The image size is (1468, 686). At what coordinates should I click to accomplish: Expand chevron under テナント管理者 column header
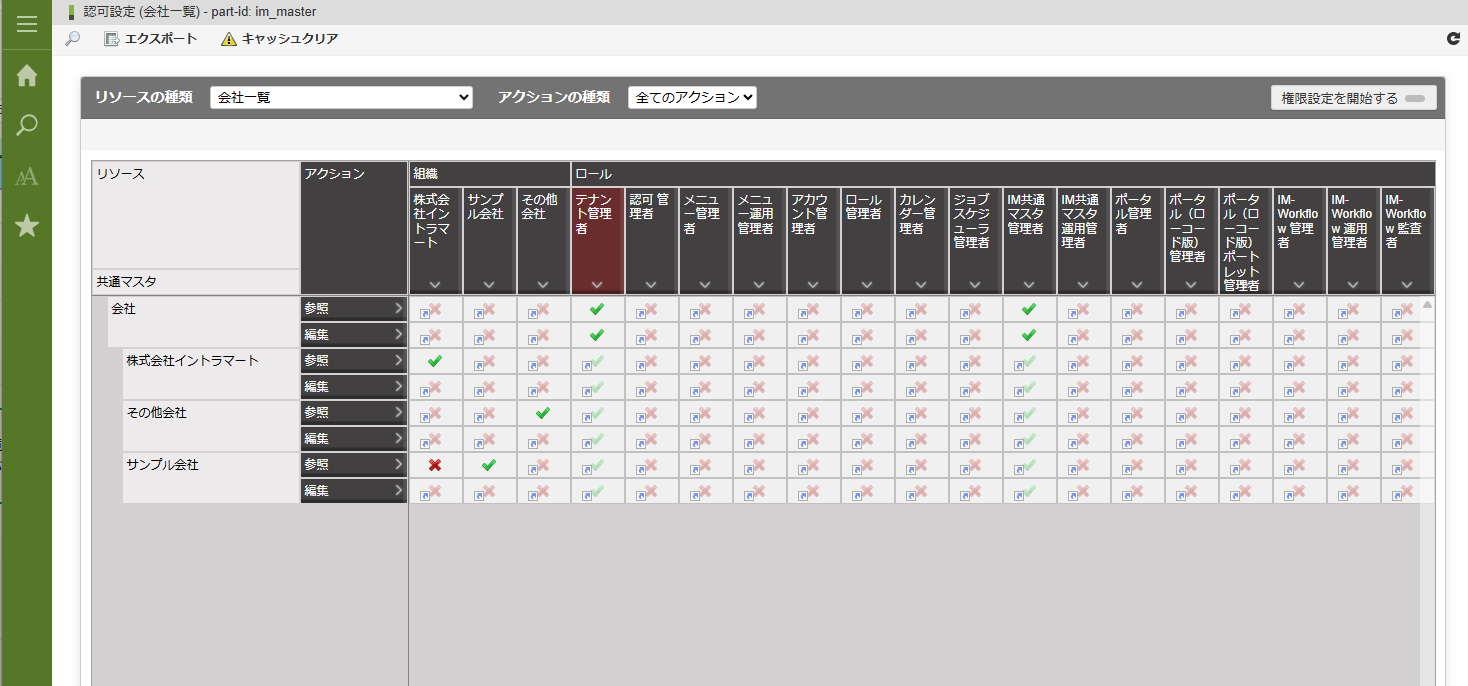(x=597, y=284)
